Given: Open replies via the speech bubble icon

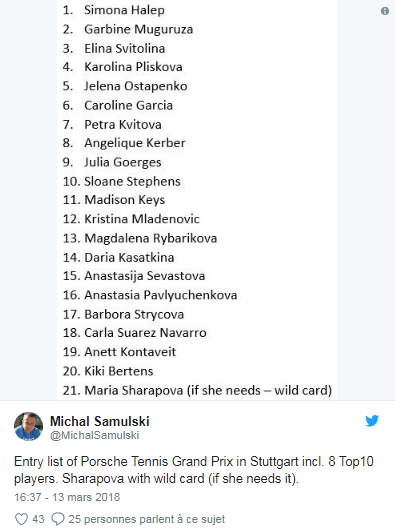Looking at the screenshot, I should click(x=58, y=519).
